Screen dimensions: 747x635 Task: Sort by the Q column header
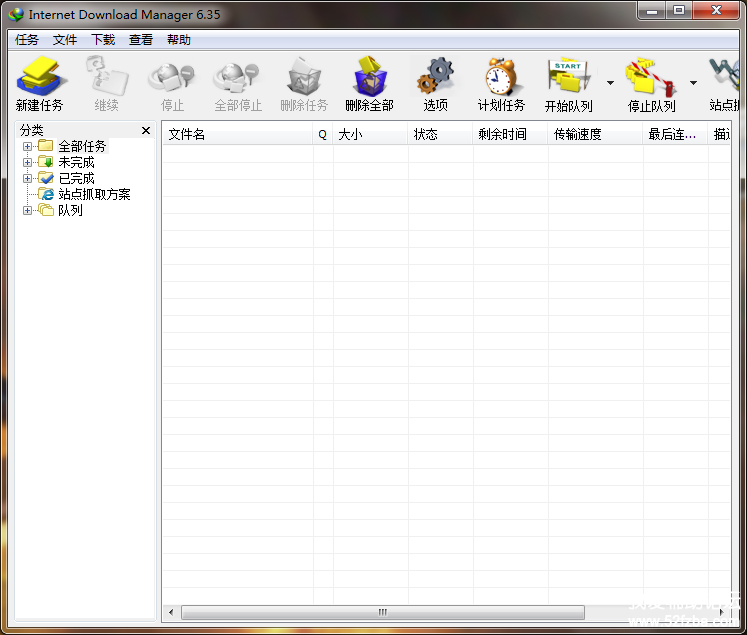tap(323, 134)
